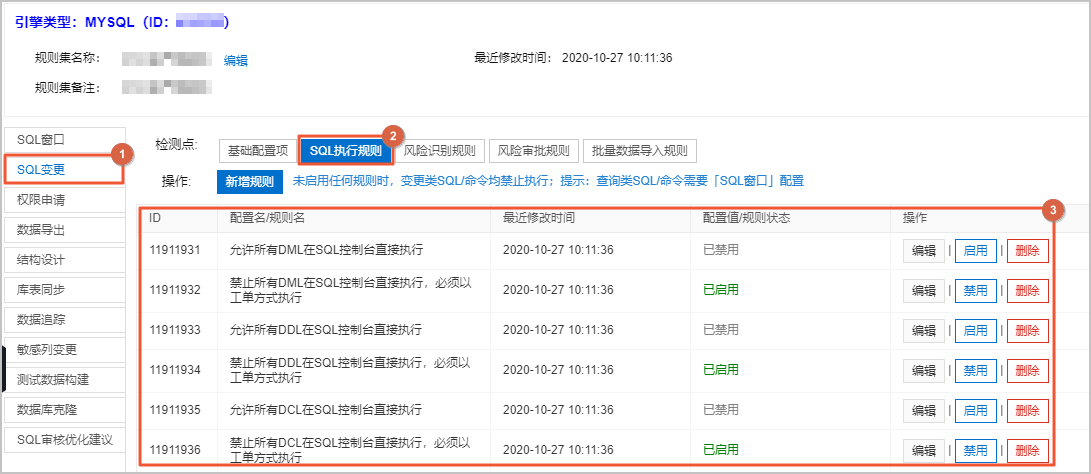
Task: Delete rule 11911935
Action: click(x=1028, y=411)
